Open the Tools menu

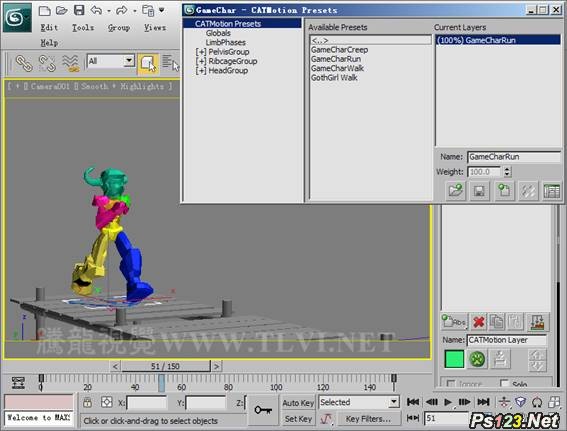[x=83, y=27]
